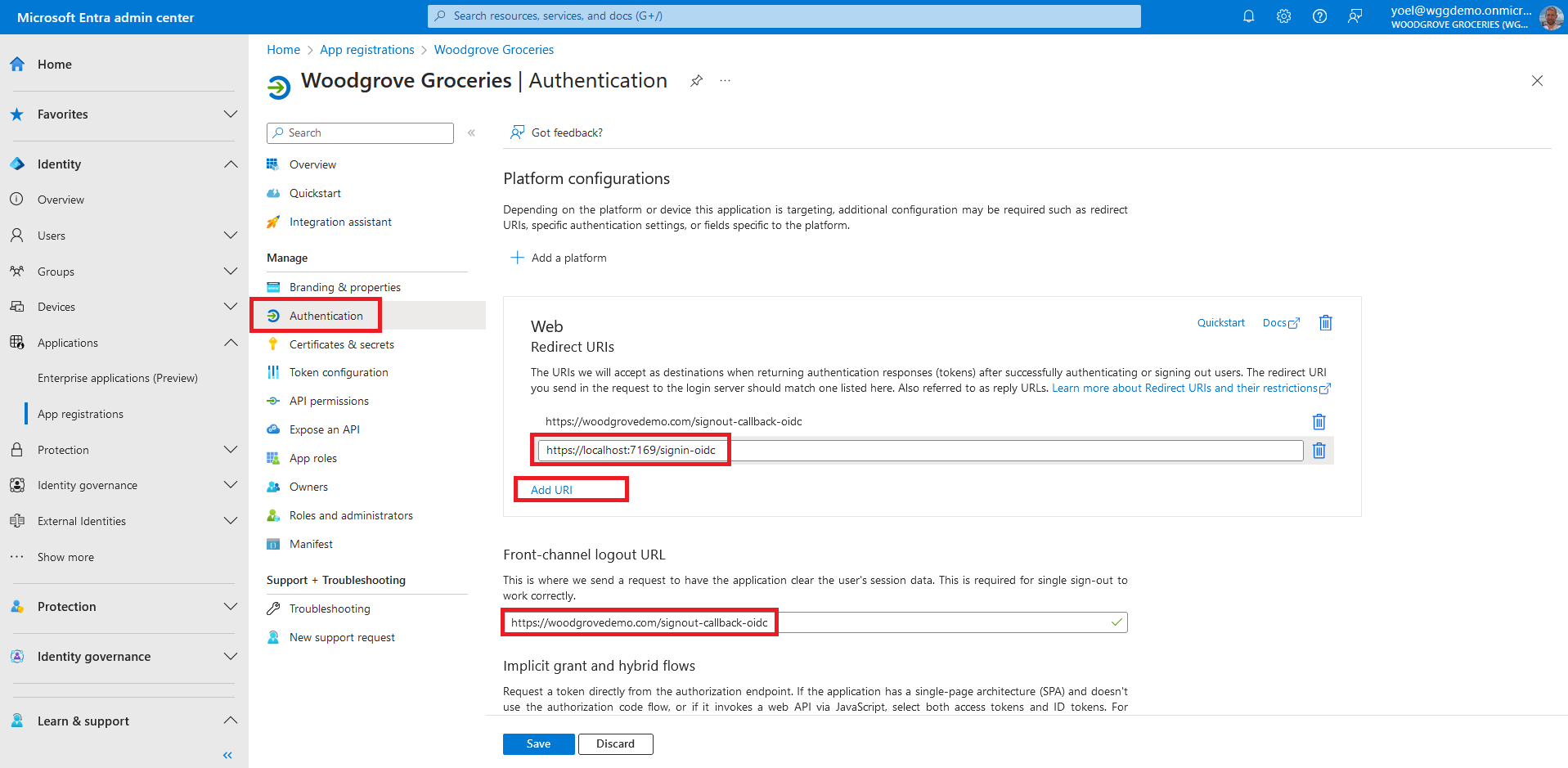Collapse the app registration menu pane
Image resolution: width=1568 pixels, height=768 pixels.
(471, 132)
